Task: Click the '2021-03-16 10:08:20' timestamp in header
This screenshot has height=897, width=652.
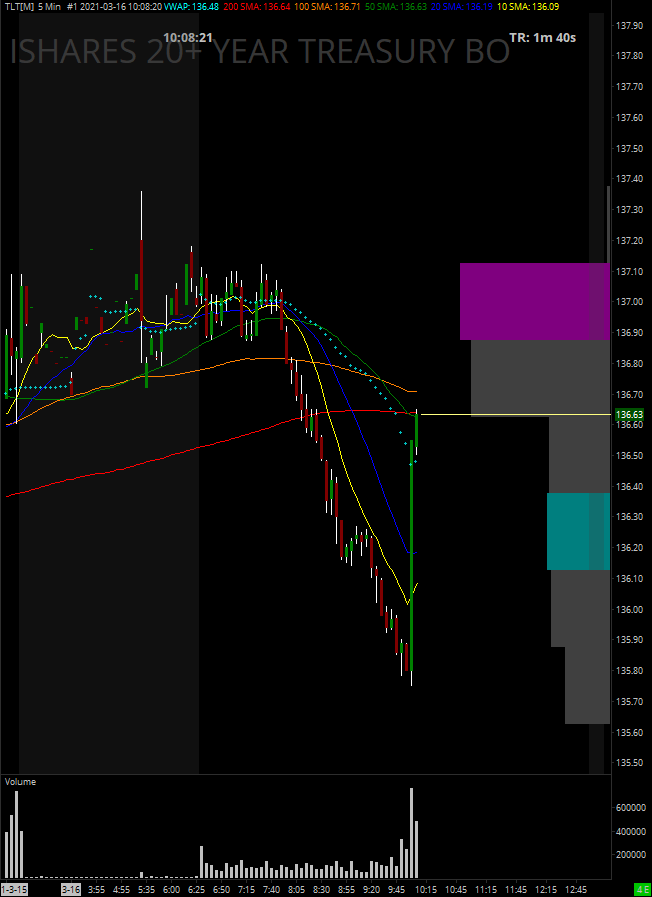Action: click(x=122, y=6)
